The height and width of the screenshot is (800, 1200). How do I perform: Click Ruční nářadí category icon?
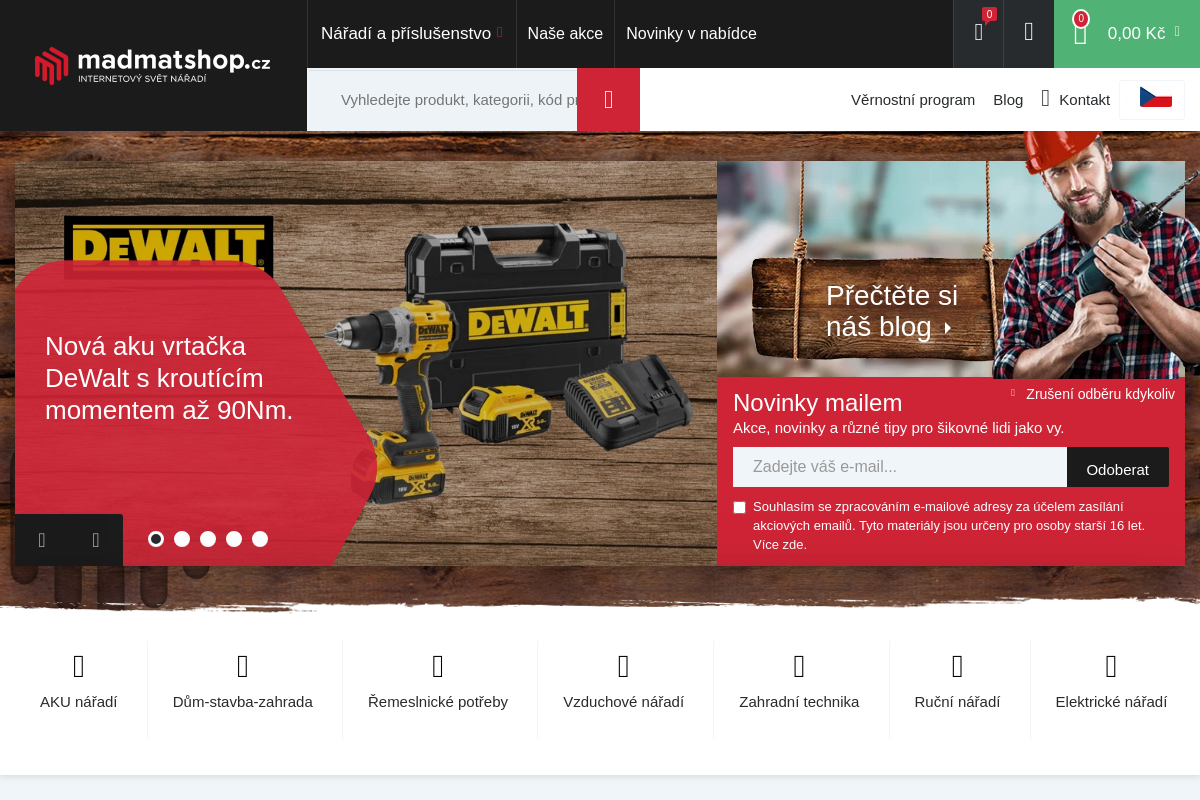coord(957,666)
